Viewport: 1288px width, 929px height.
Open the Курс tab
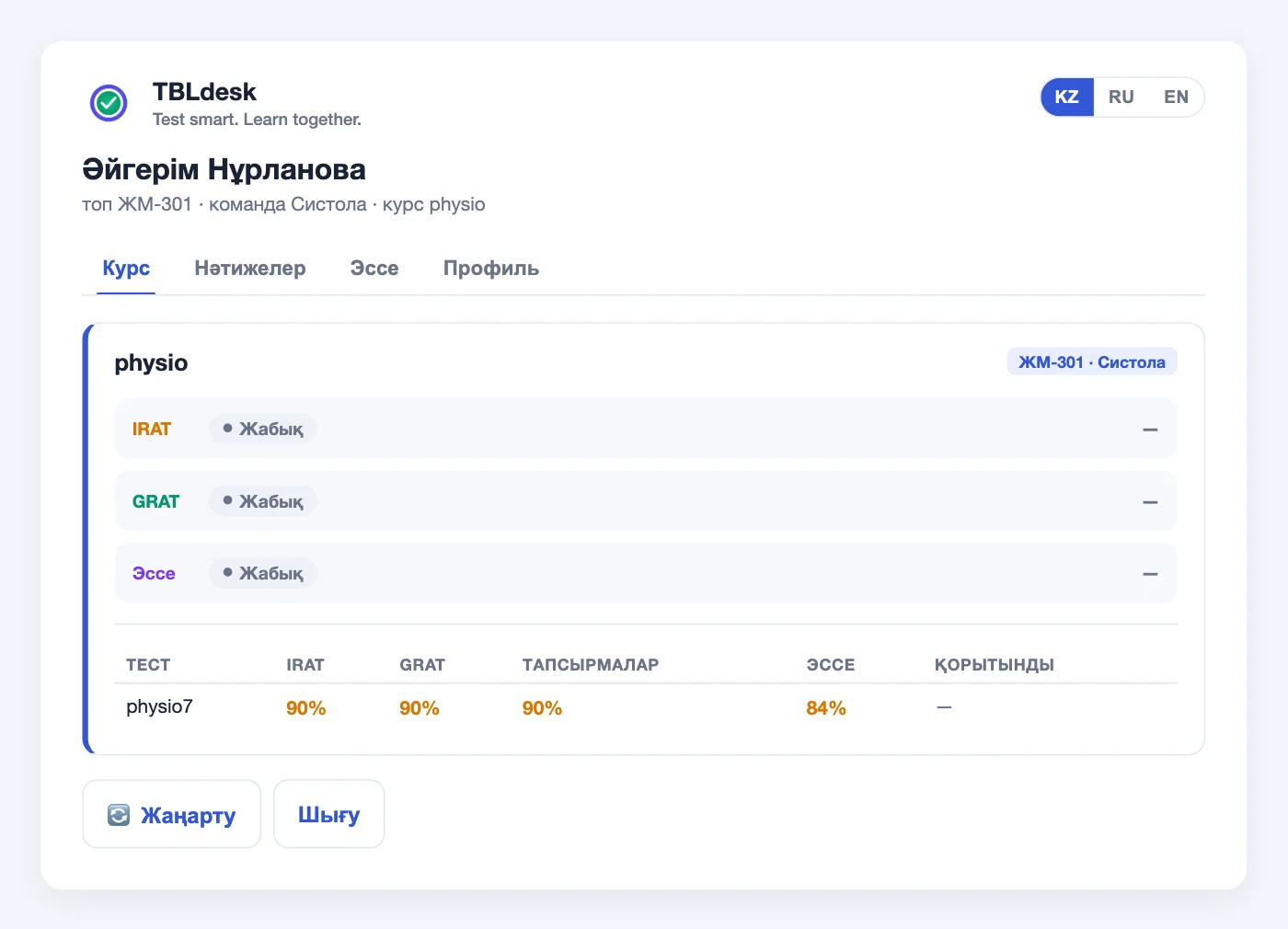pos(126,269)
